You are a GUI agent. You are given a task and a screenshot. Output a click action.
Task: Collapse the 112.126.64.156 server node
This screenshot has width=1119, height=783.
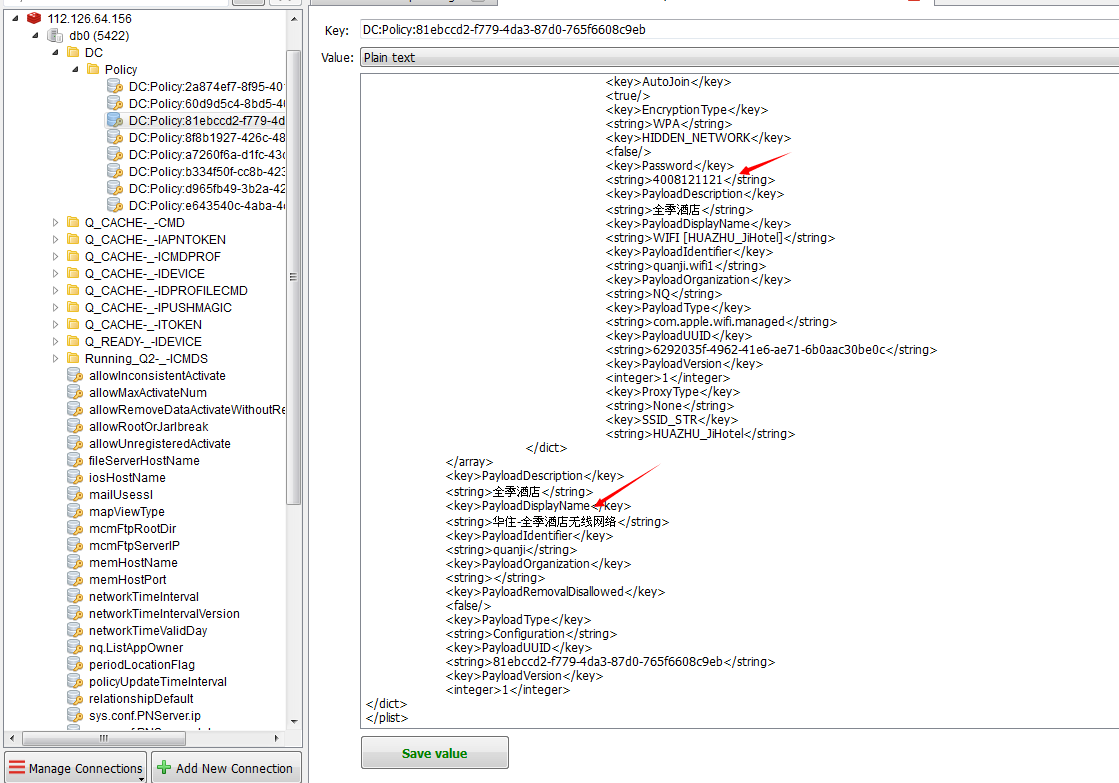pos(15,18)
